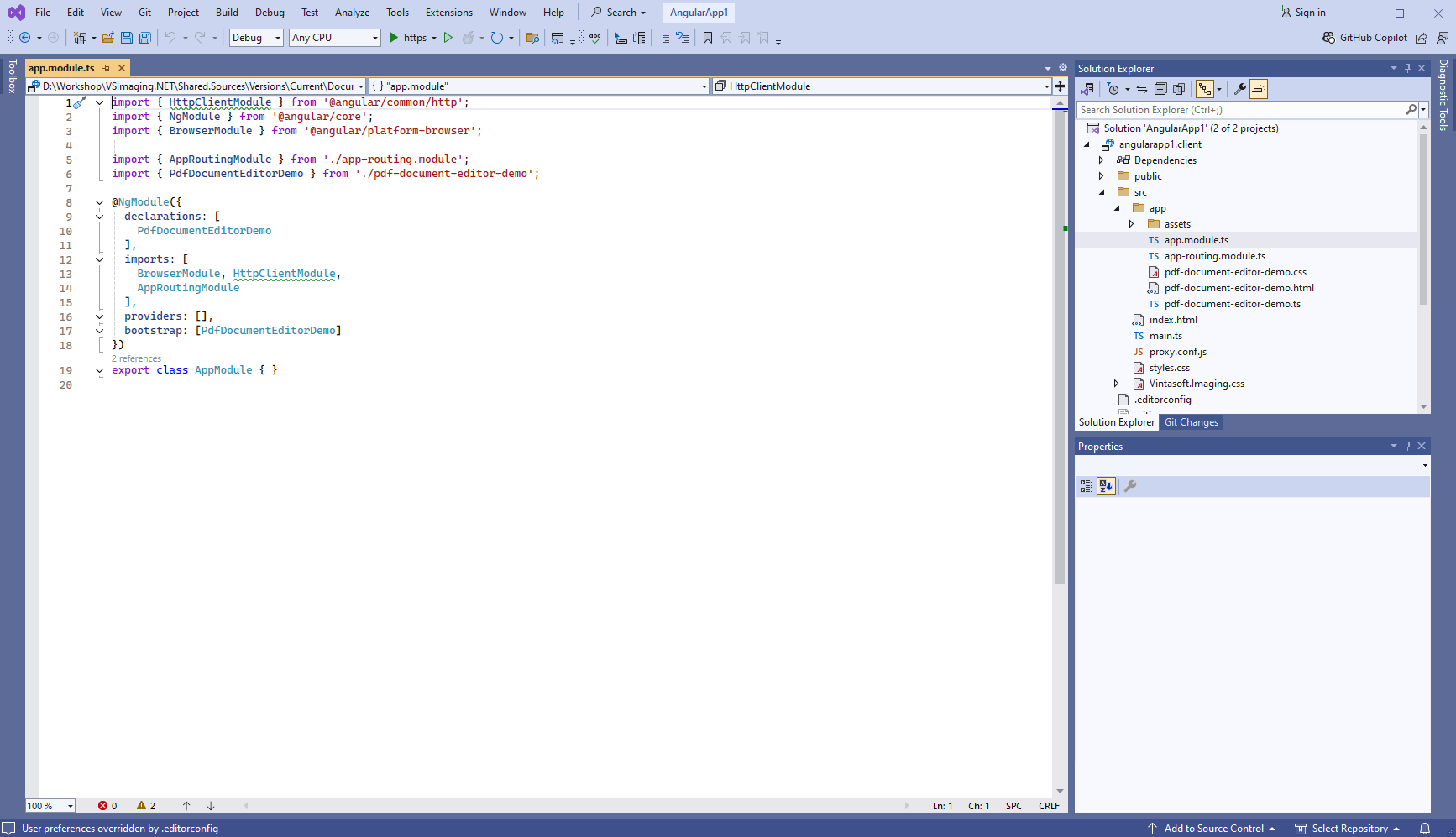Switch to the Git Changes tab

[1191, 422]
